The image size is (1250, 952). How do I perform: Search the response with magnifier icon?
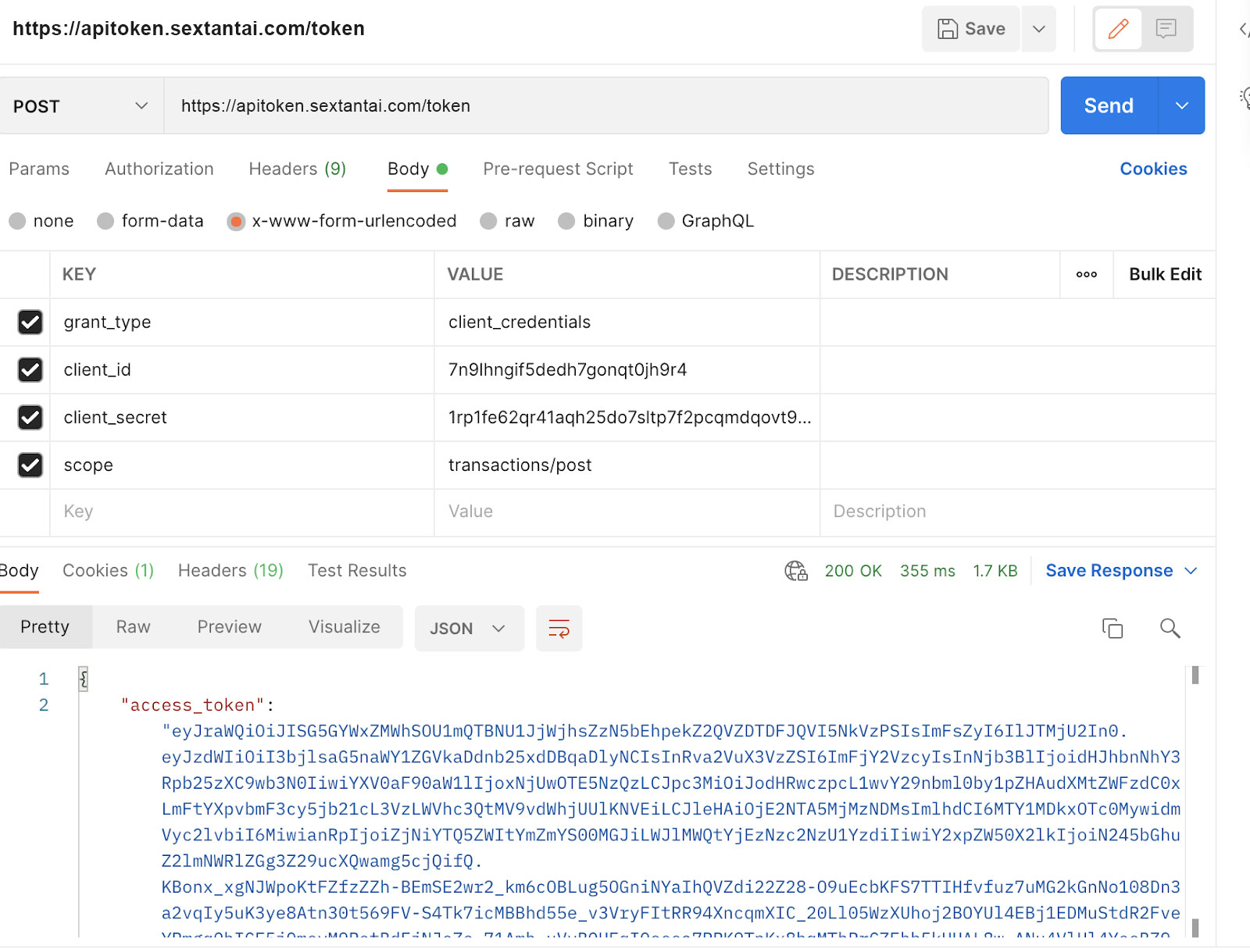1170,628
